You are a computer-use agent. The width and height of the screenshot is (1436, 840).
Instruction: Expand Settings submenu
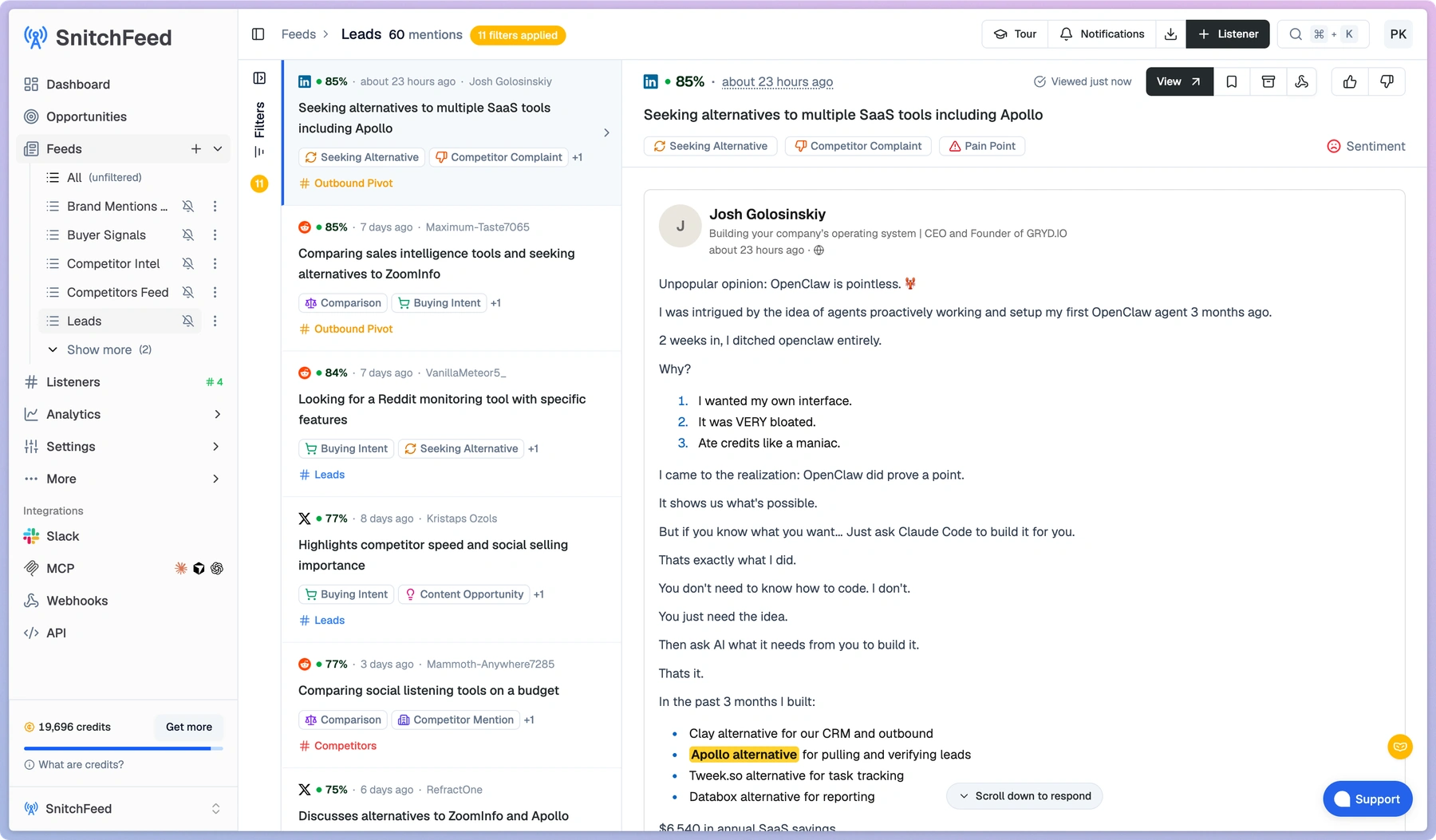click(216, 447)
